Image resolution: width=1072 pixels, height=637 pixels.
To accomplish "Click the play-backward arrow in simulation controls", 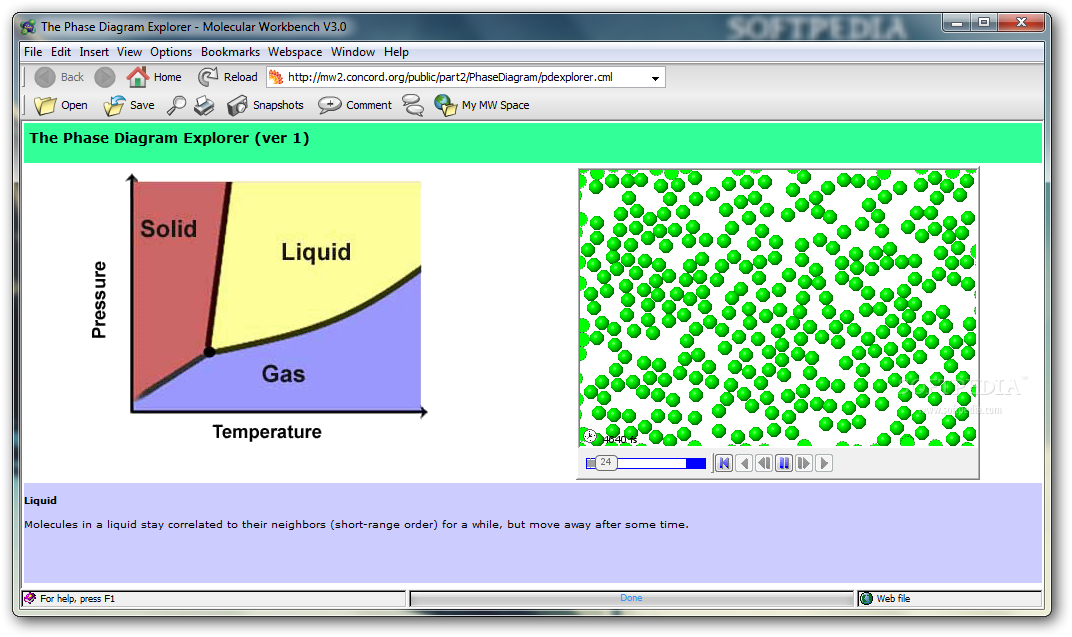I will point(745,463).
